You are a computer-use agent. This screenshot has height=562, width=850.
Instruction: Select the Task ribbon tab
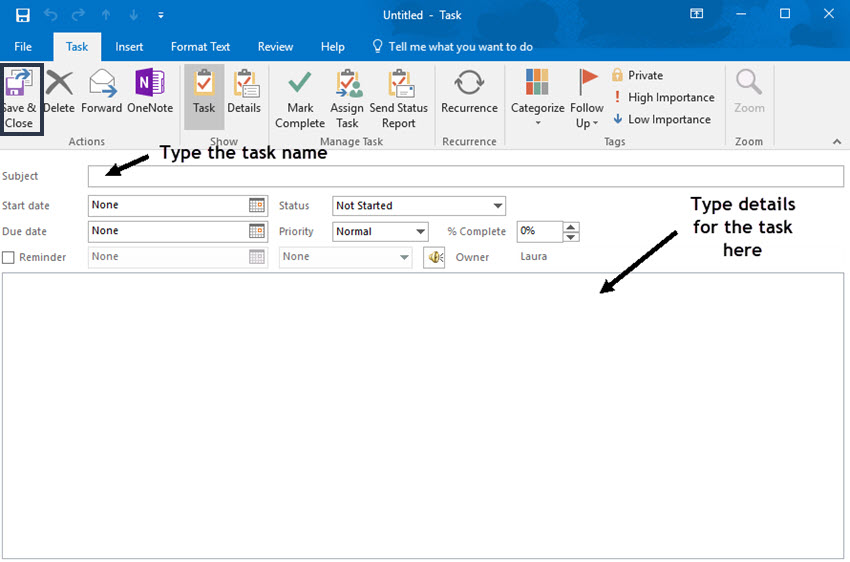point(77,47)
